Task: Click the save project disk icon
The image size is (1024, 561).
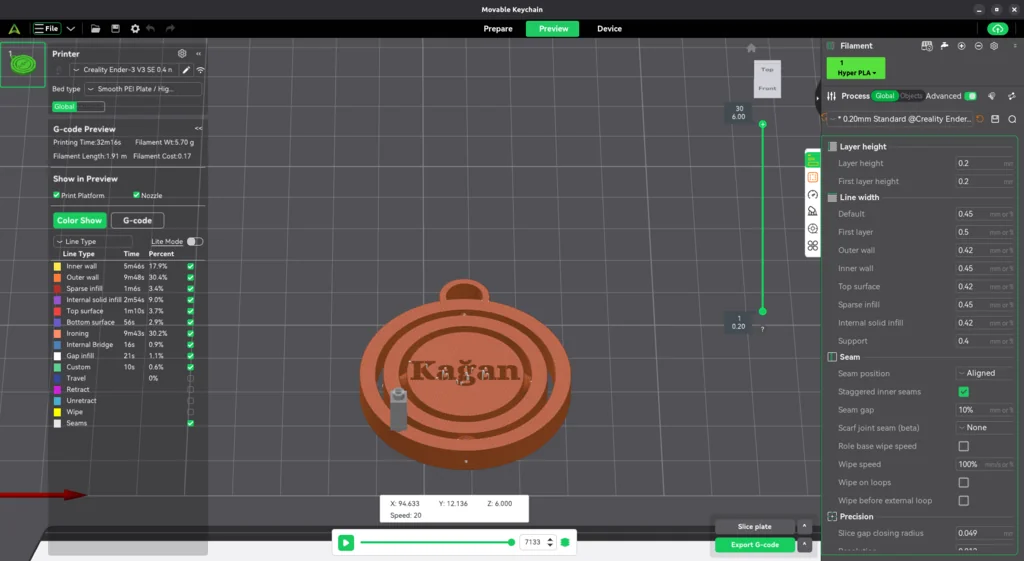Action: (116, 29)
